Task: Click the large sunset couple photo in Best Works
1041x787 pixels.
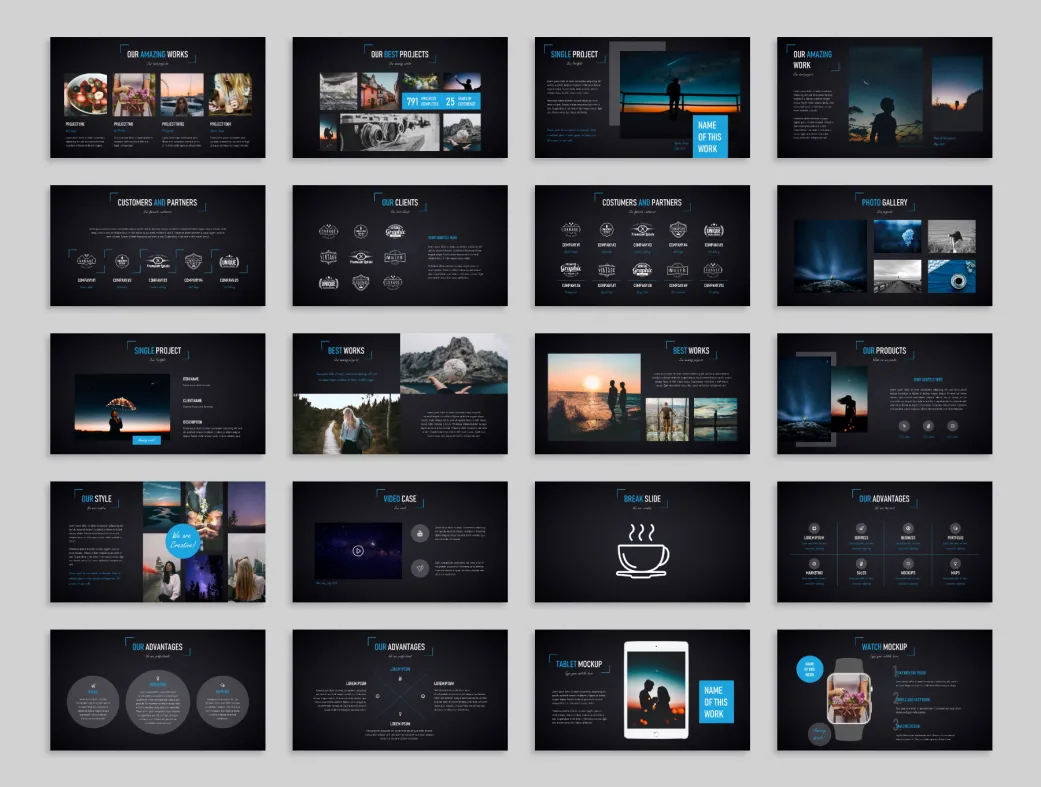Action: click(594, 397)
